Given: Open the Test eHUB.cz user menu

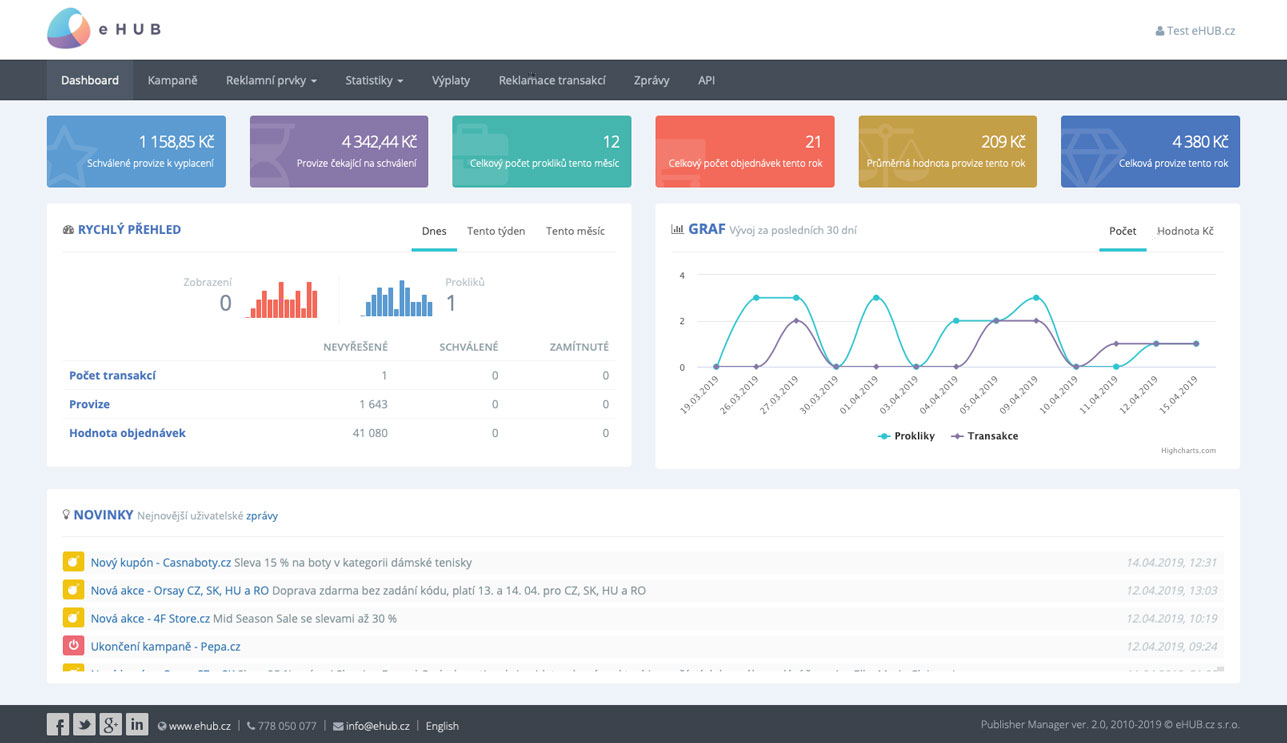Looking at the screenshot, I should pyautogui.click(x=1195, y=30).
